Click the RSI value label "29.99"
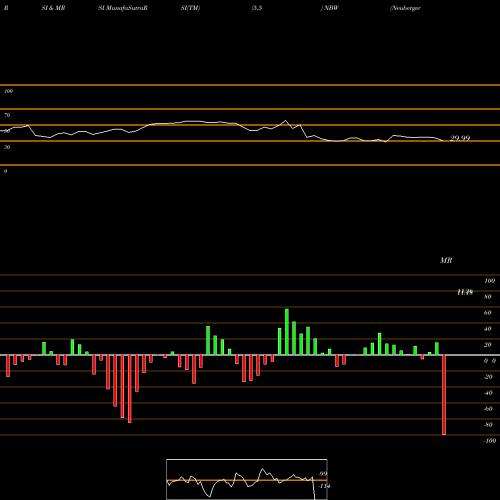The width and height of the screenshot is (500, 500). pos(460,138)
